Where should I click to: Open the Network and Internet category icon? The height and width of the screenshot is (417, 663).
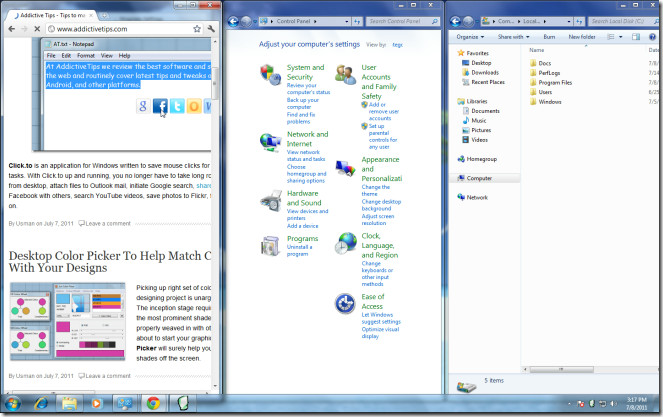point(271,142)
